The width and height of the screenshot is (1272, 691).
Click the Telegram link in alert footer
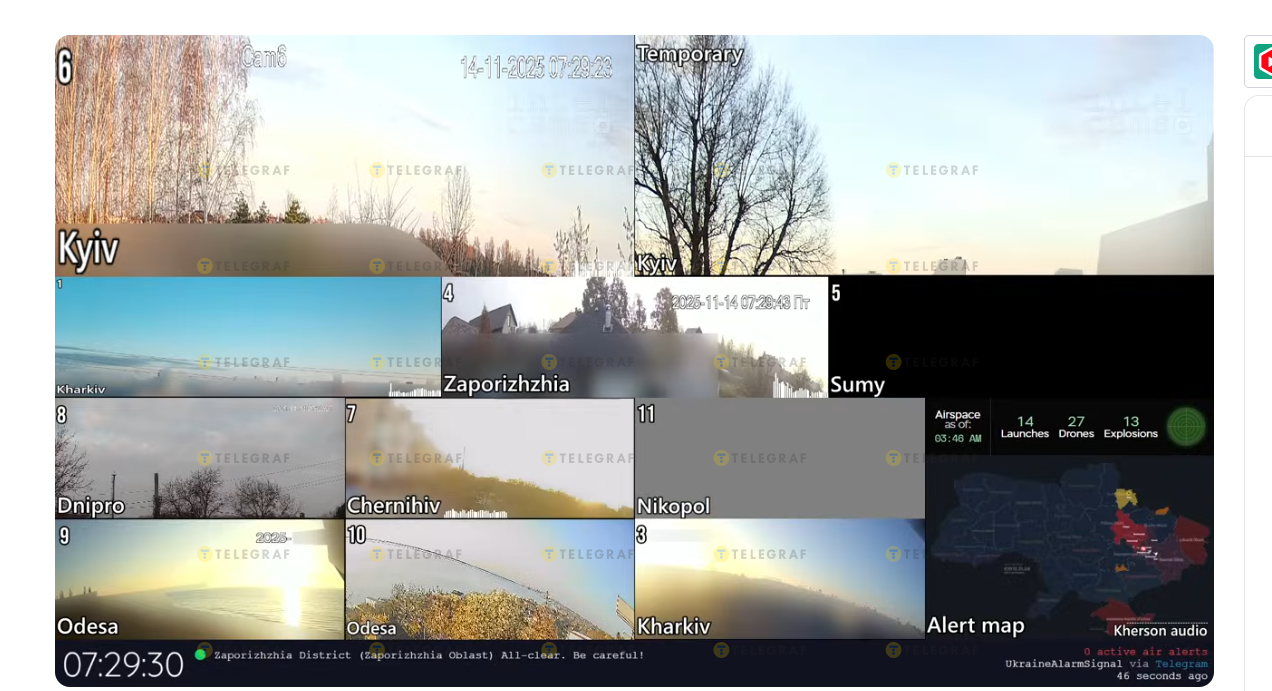pos(1181,664)
